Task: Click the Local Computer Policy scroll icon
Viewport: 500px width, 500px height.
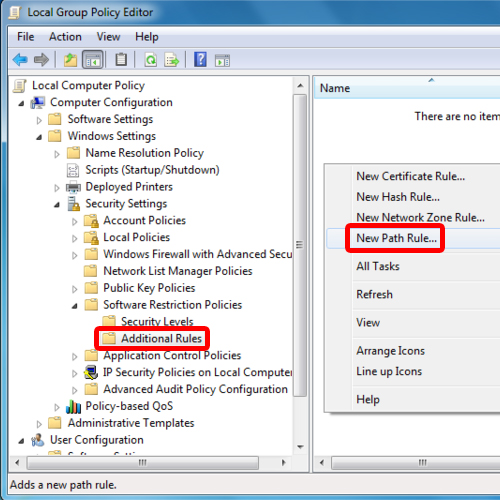Action: (19, 86)
